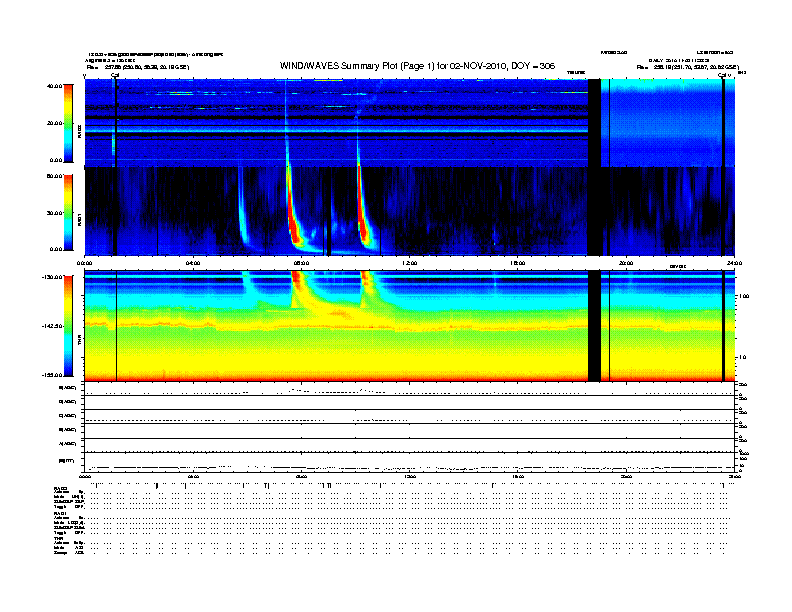Click the 20:00 tick below RAD1 panel
Viewport: 792px width, 612px height.
626,263
